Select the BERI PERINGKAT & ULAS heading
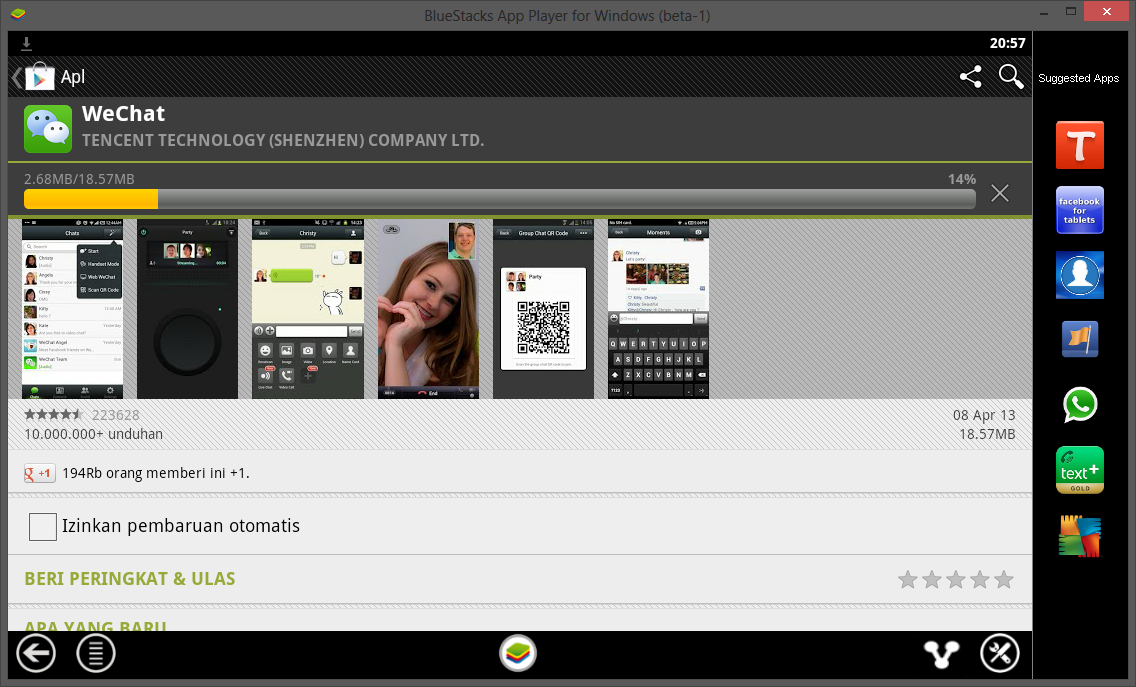Screen dimensions: 1136x687 click(130, 579)
